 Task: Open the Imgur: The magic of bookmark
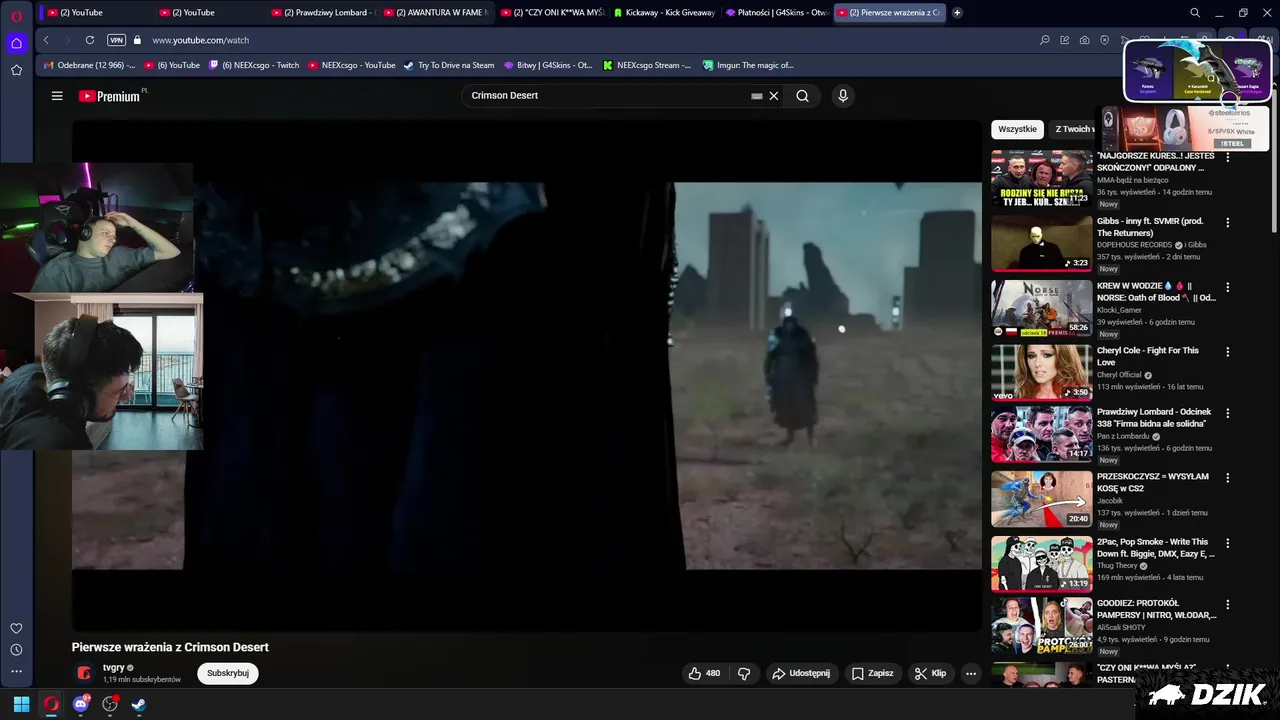[748, 65]
